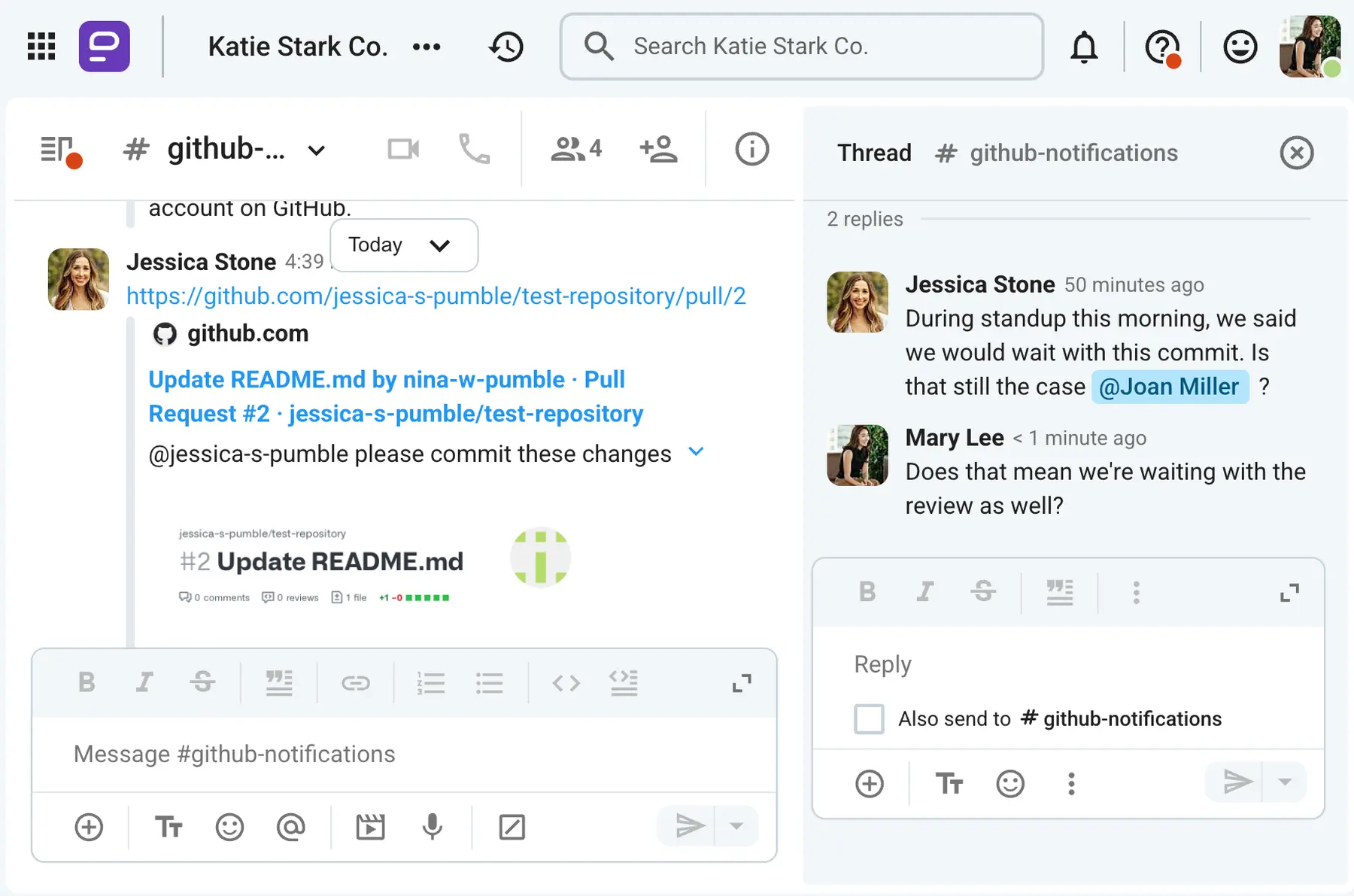
Task: Click the @Joan Miller mention
Action: [x=1169, y=386]
